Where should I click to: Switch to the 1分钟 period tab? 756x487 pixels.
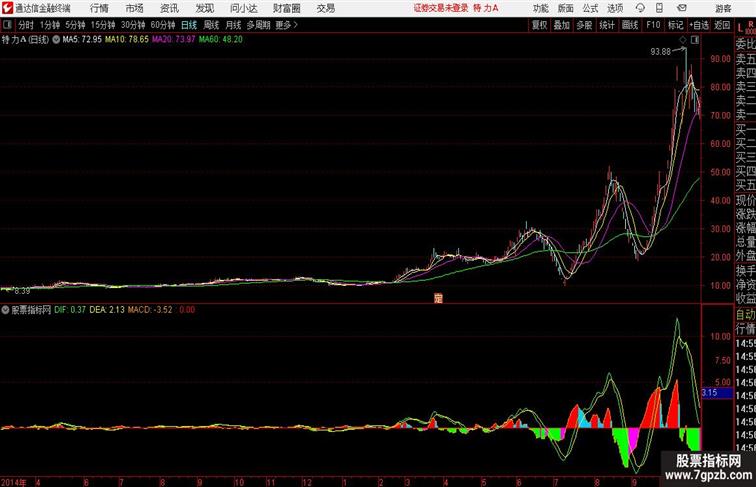pos(50,25)
